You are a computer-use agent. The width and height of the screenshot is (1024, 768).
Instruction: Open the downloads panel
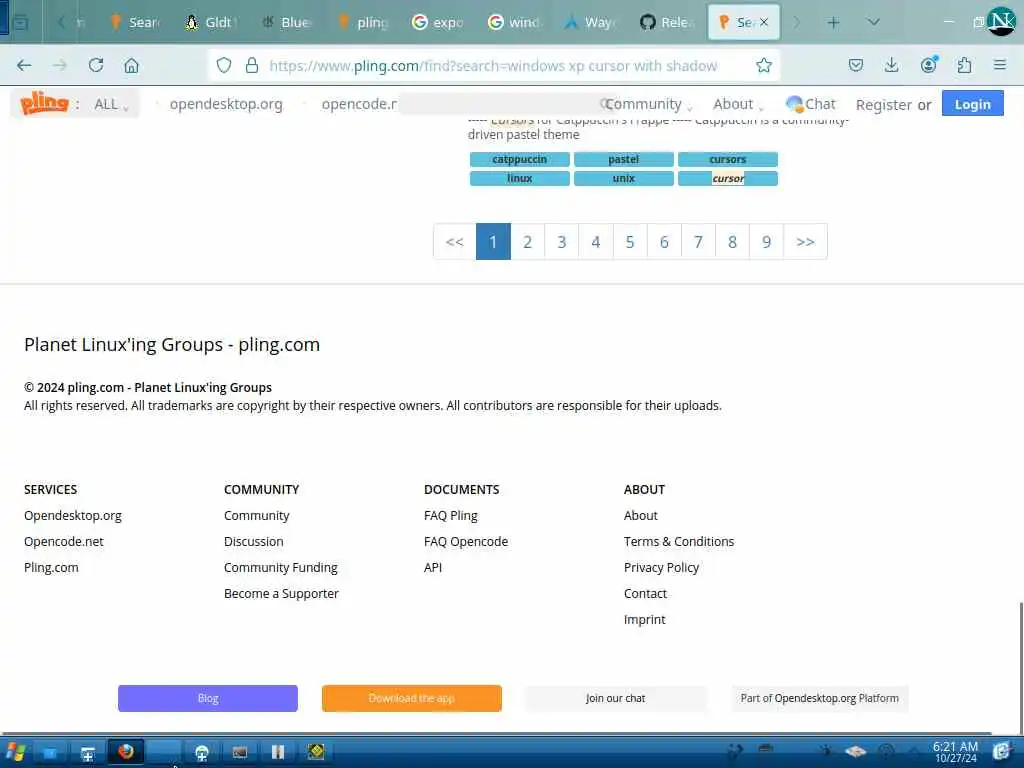tap(891, 65)
